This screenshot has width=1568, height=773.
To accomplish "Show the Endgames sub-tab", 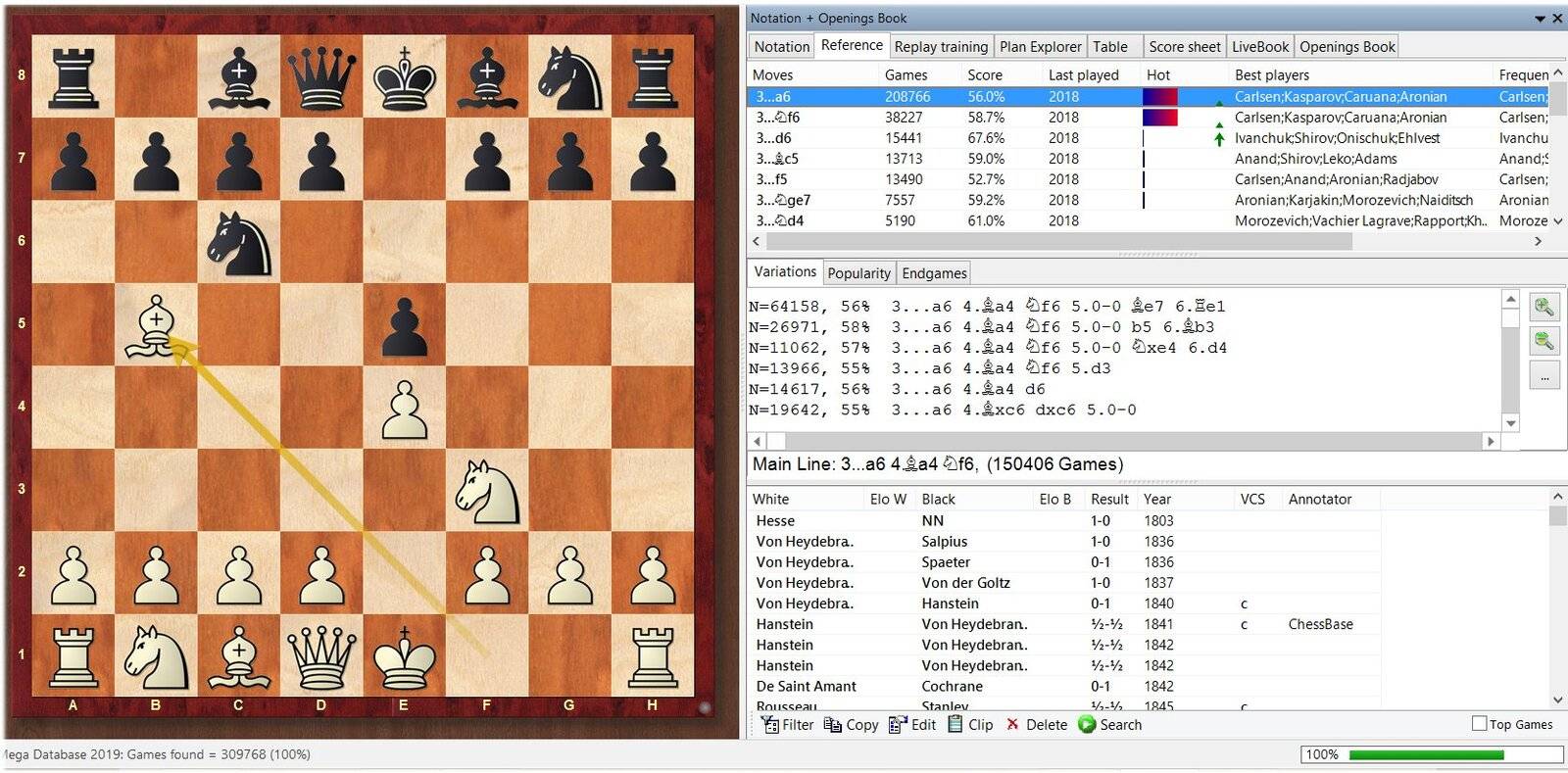I will 934,273.
